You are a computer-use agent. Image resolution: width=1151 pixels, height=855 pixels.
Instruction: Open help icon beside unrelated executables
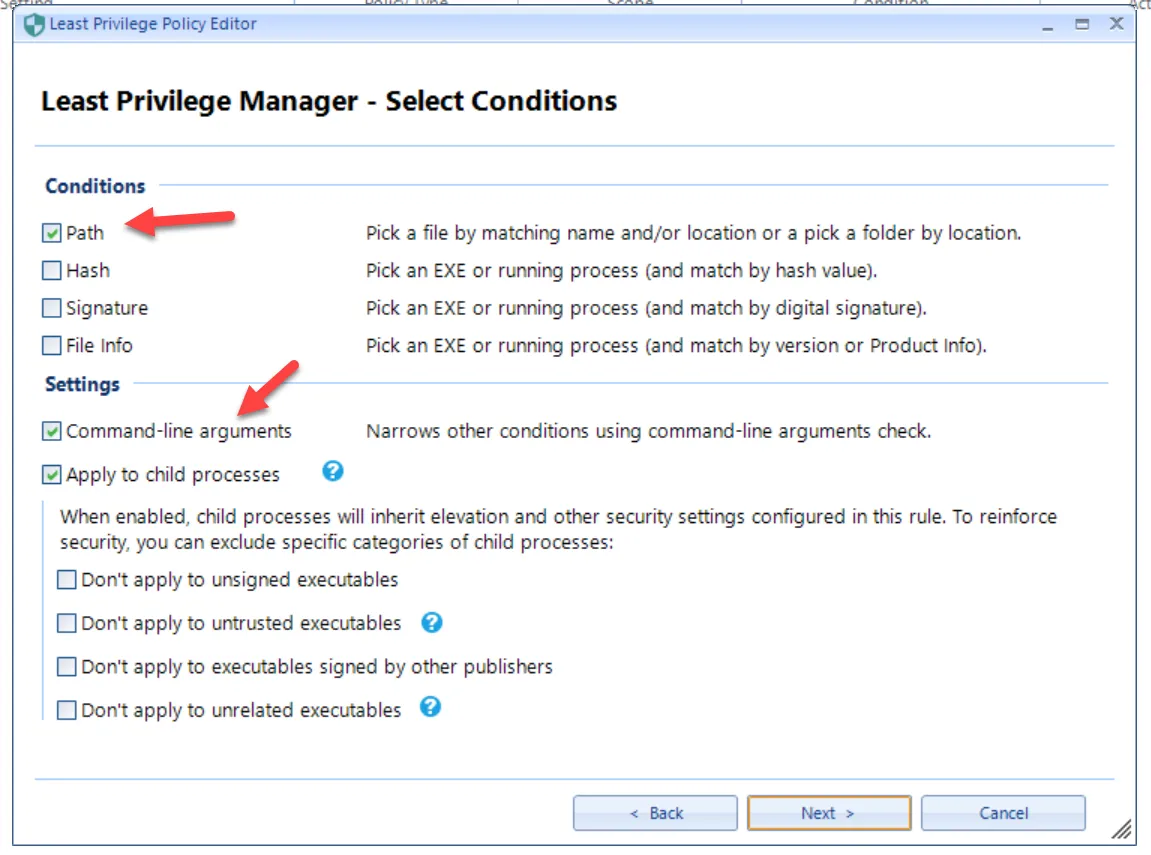click(x=431, y=708)
